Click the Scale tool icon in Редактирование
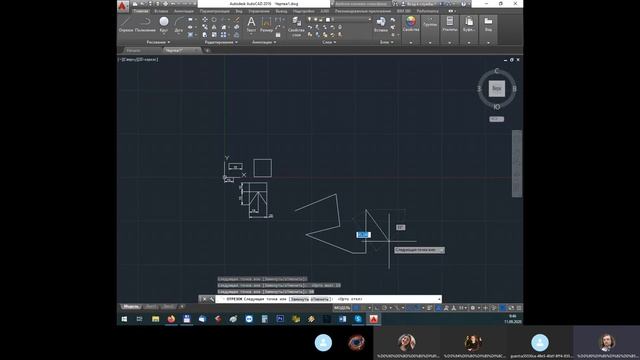Image resolution: width=640 pixels, height=360 pixels. point(214,35)
